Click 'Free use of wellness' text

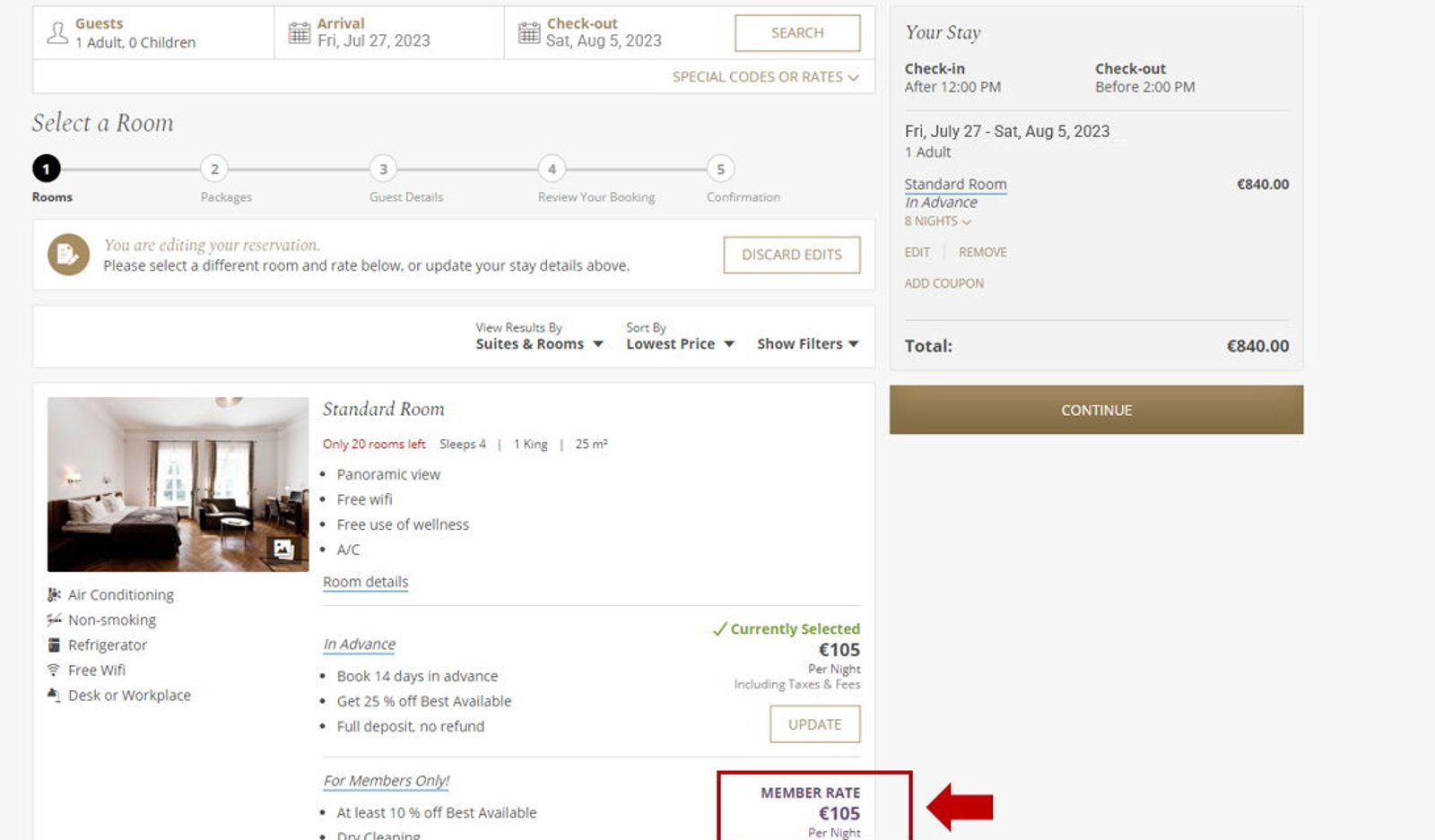pos(403,524)
